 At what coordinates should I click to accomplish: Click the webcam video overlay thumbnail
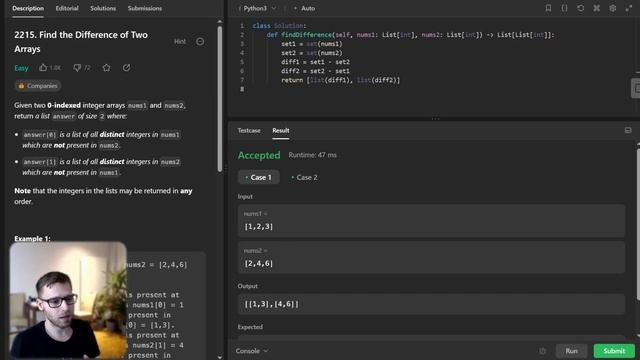68,300
